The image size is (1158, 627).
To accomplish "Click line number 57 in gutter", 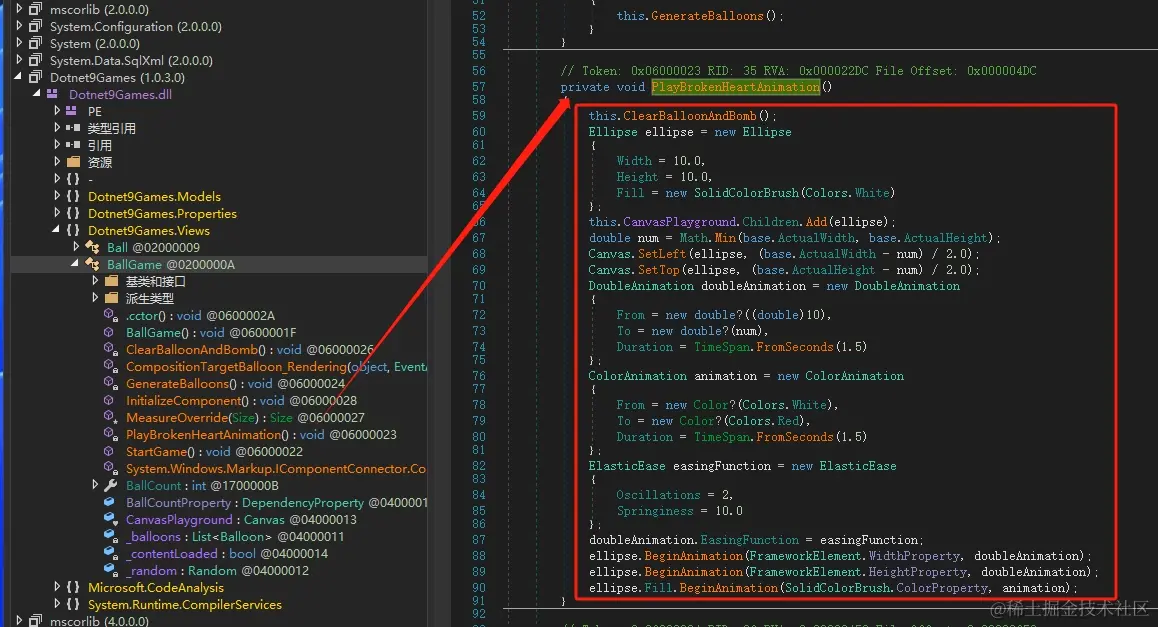I will (479, 87).
